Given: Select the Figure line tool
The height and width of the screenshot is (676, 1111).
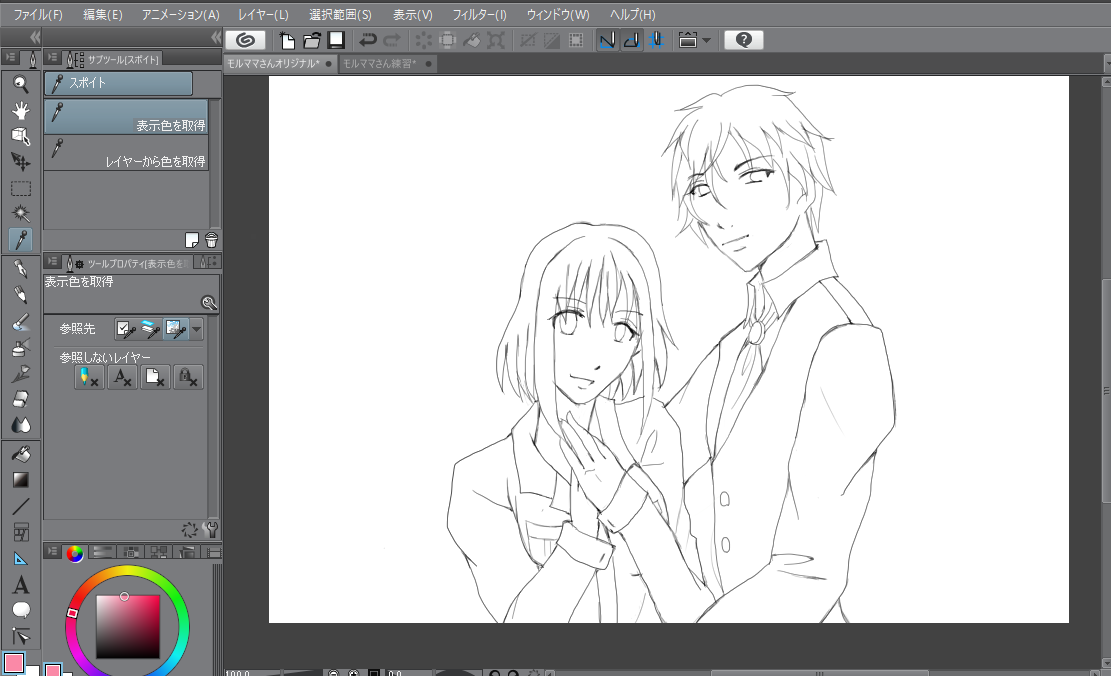Looking at the screenshot, I should (x=21, y=506).
